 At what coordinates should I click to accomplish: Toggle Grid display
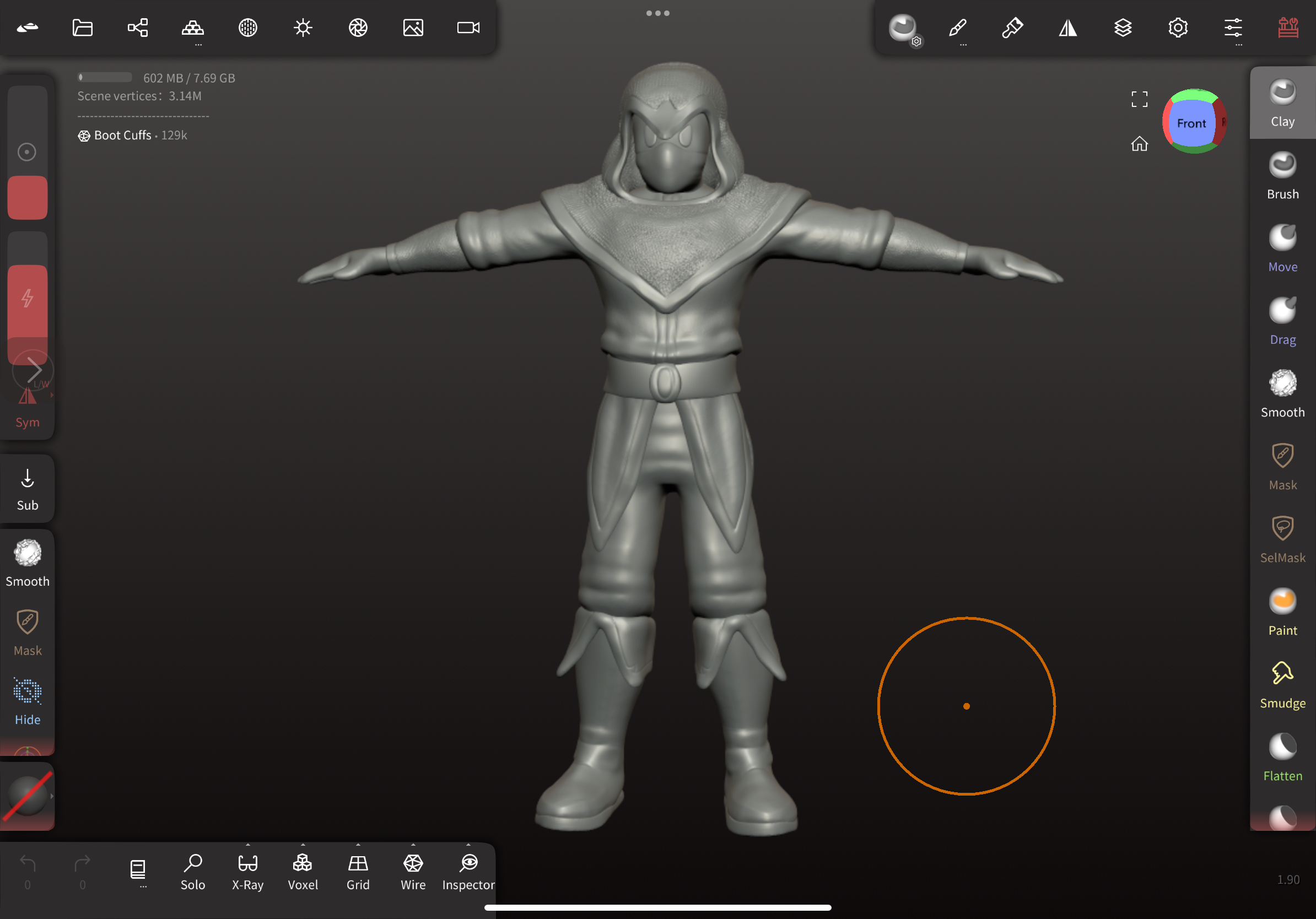pyautogui.click(x=358, y=872)
